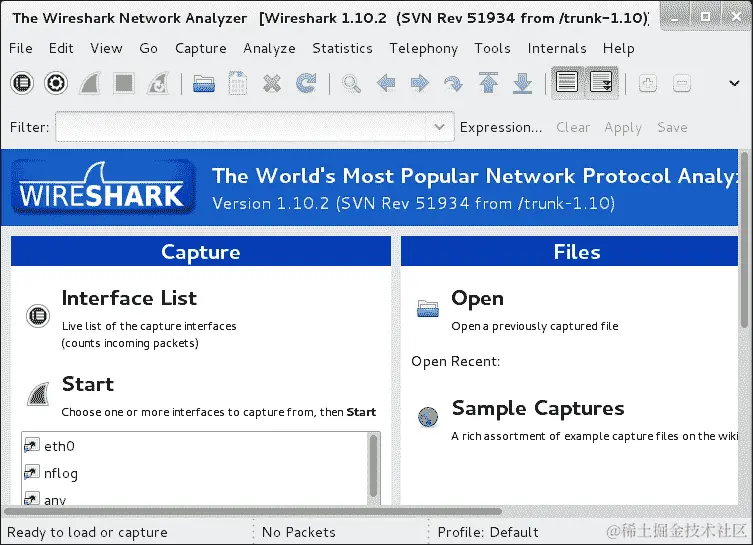Open the Go menu

tap(148, 48)
